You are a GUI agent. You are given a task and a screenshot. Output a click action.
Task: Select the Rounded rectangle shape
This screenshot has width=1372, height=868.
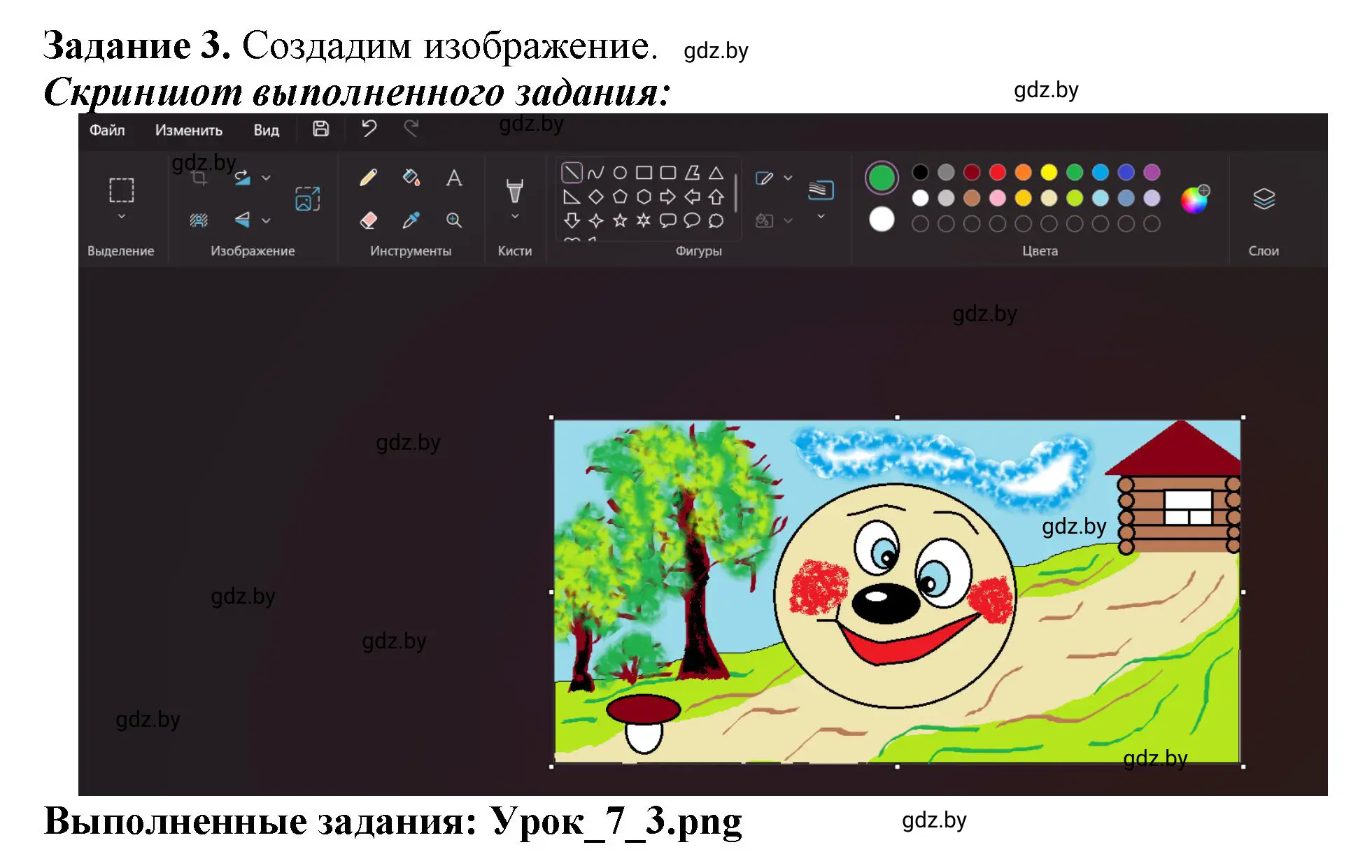click(x=668, y=173)
